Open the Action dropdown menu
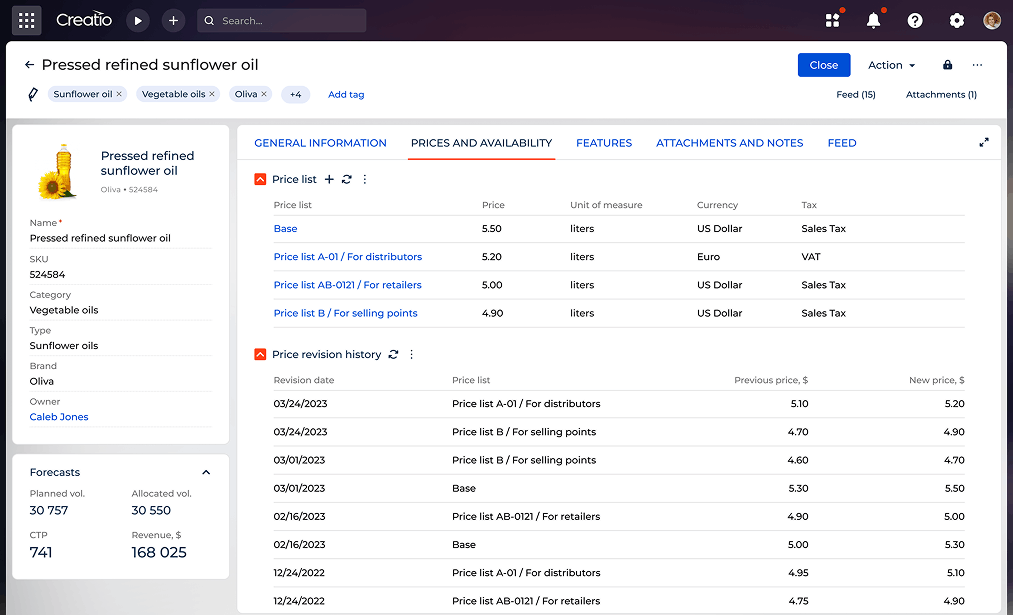The height and width of the screenshot is (615, 1013). [x=891, y=65]
